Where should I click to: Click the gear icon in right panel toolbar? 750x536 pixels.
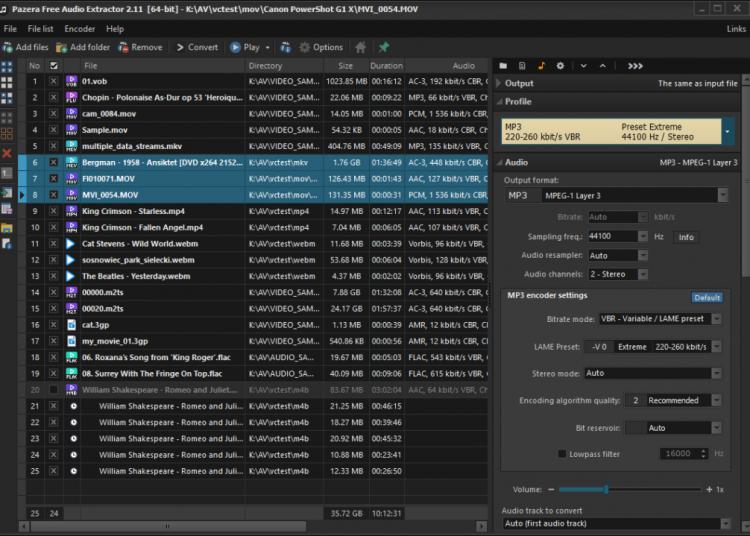pos(560,66)
